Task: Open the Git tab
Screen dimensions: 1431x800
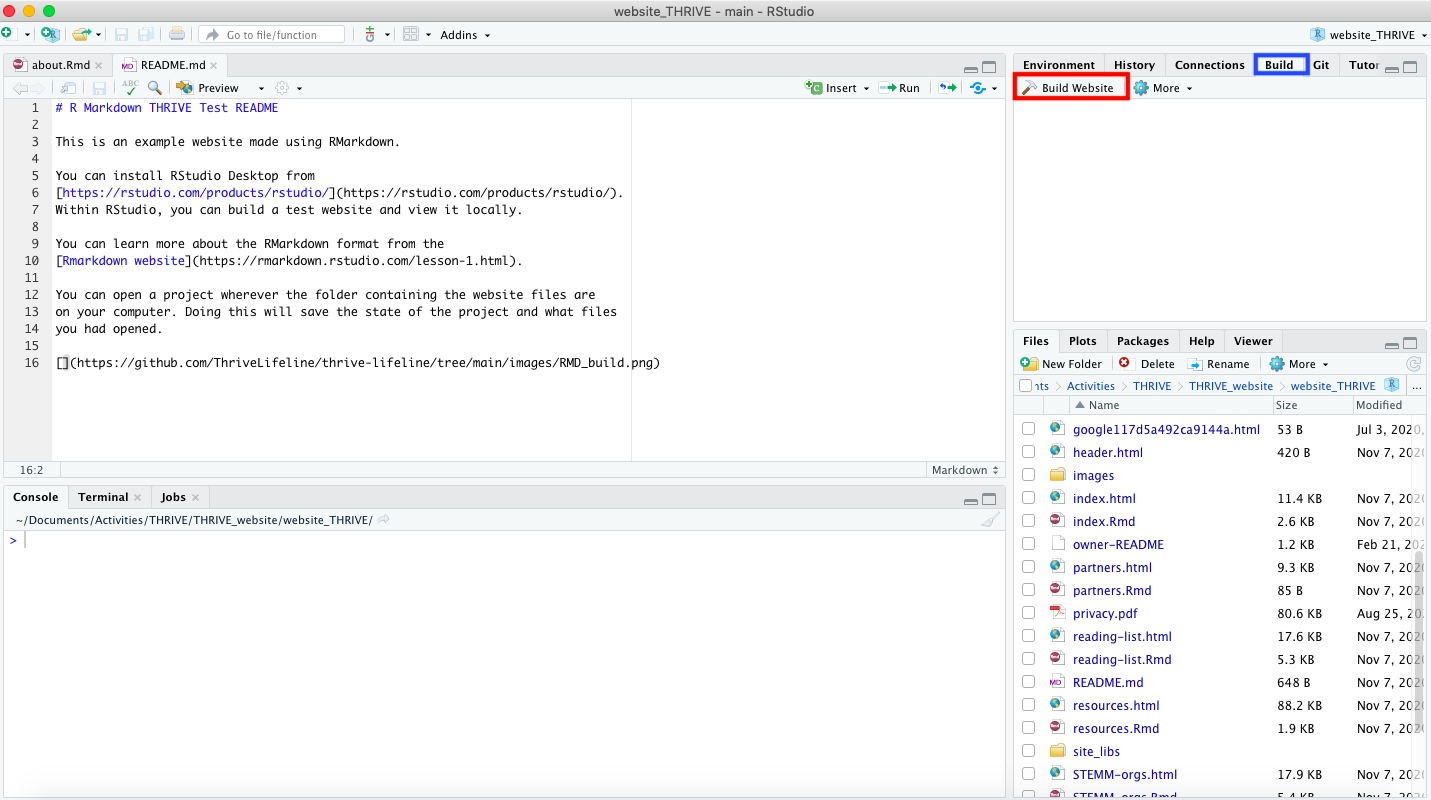Action: (x=1321, y=65)
